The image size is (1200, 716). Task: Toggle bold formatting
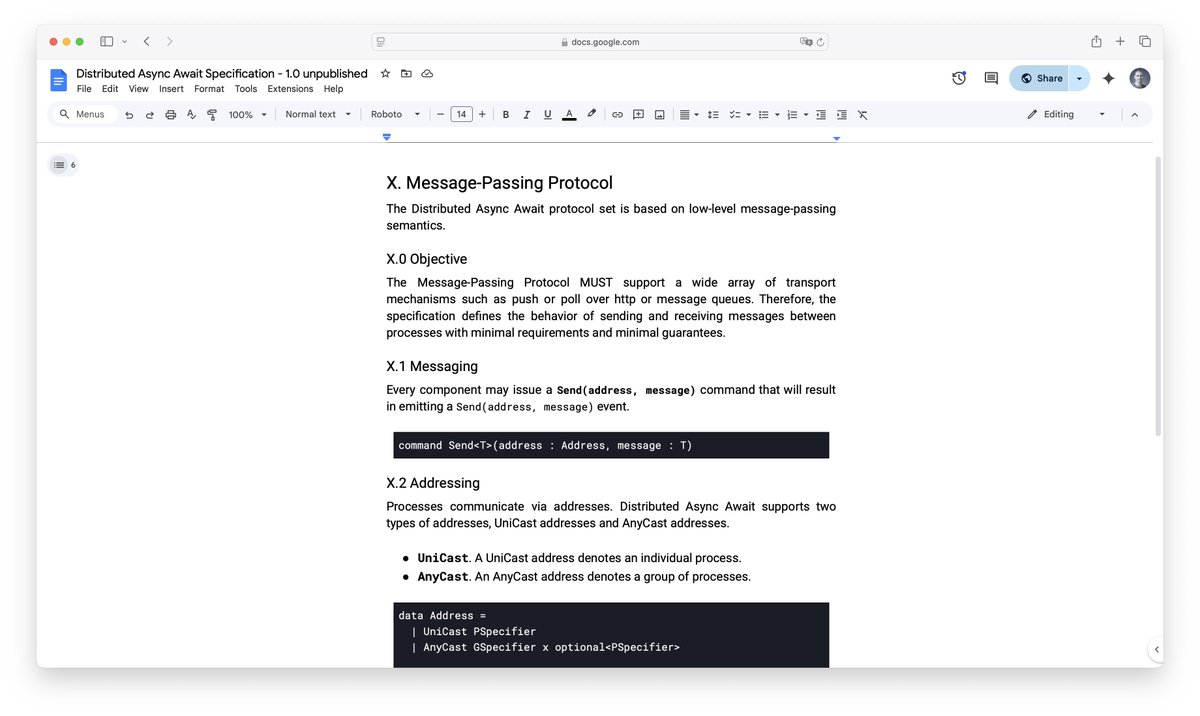coord(505,114)
